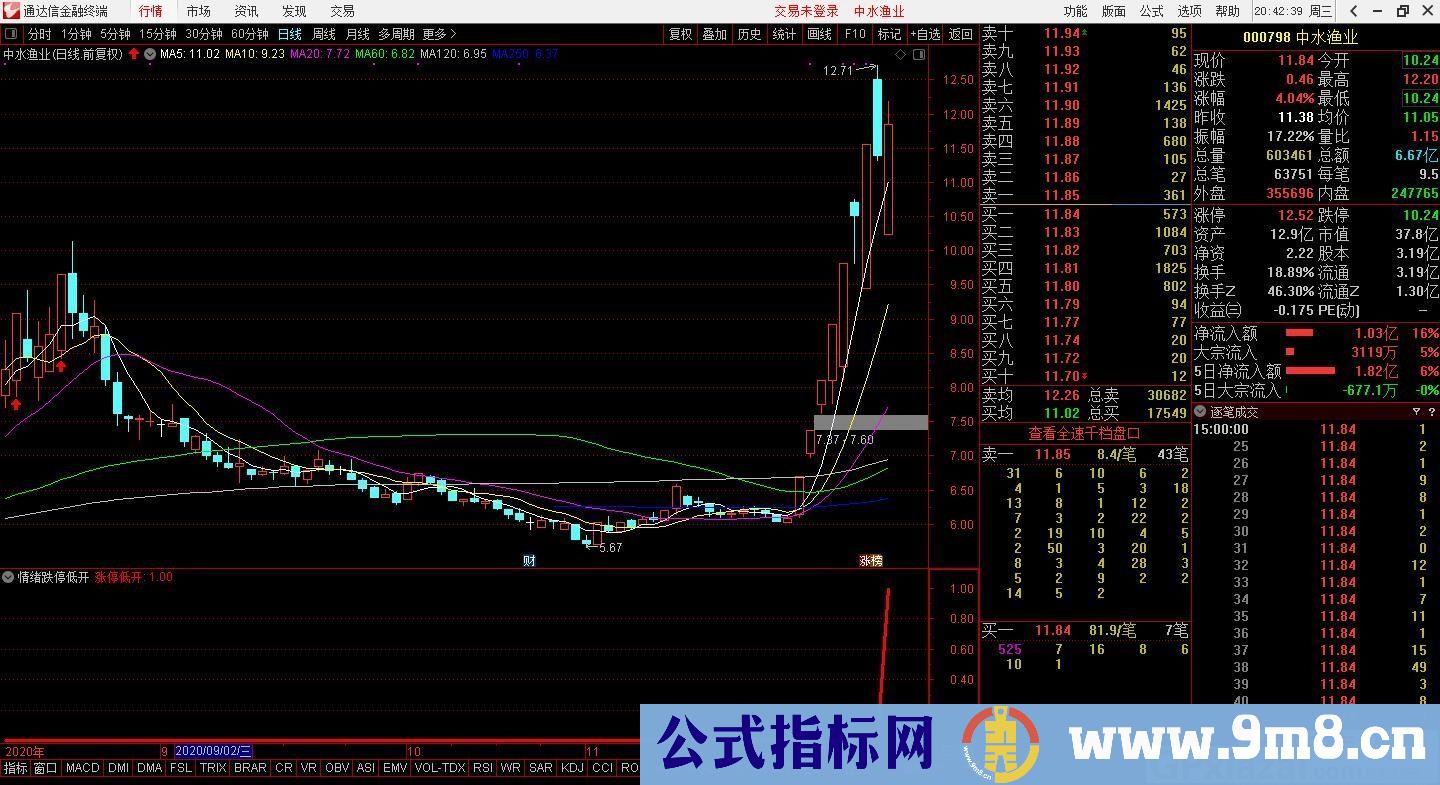
Task: Open the 公式 menu
Action: point(1151,11)
